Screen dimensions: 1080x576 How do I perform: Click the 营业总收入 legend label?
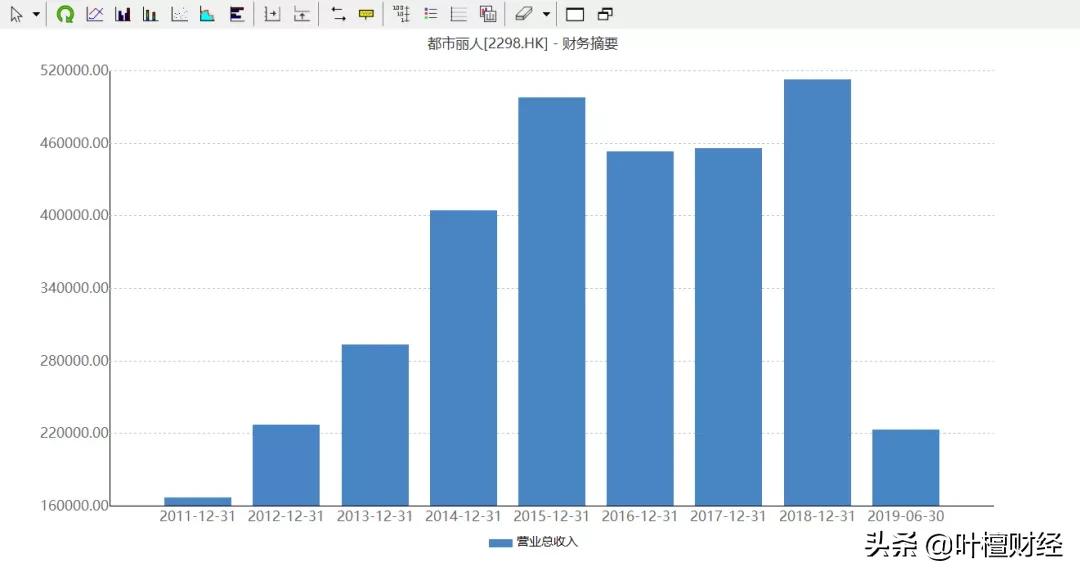tap(547, 542)
